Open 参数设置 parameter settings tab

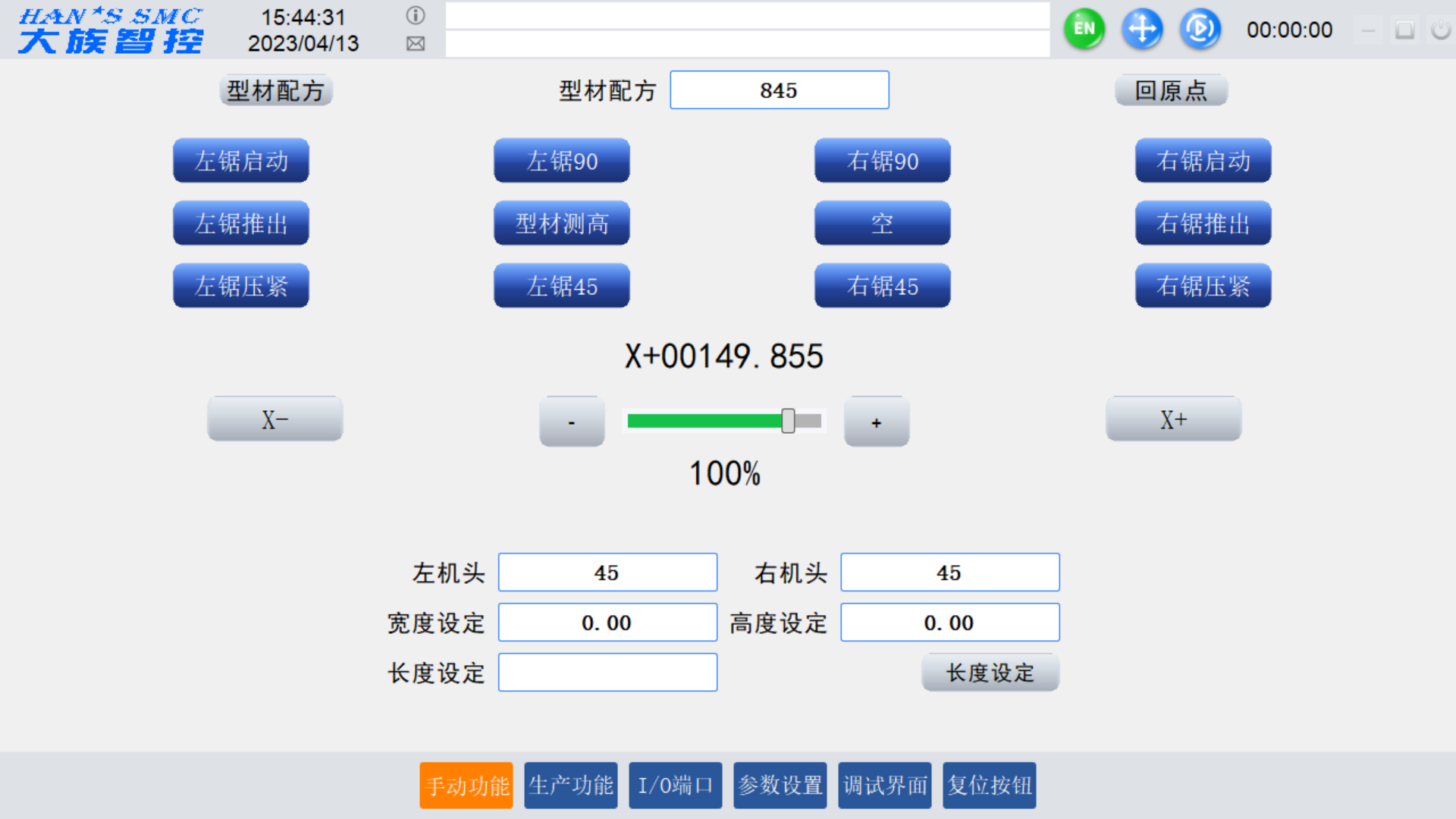coord(780,786)
